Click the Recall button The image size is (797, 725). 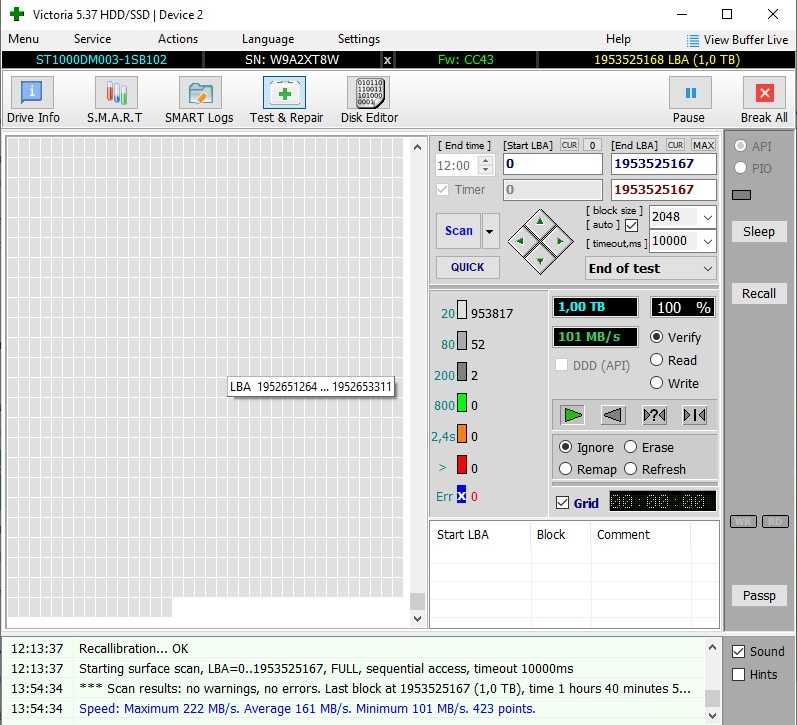(759, 294)
